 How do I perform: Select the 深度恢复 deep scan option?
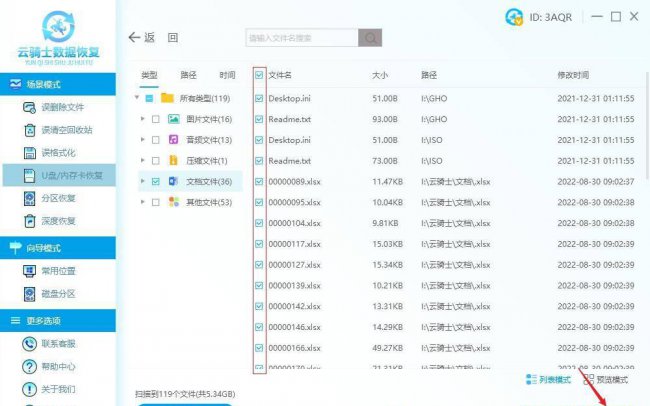[x=49, y=221]
